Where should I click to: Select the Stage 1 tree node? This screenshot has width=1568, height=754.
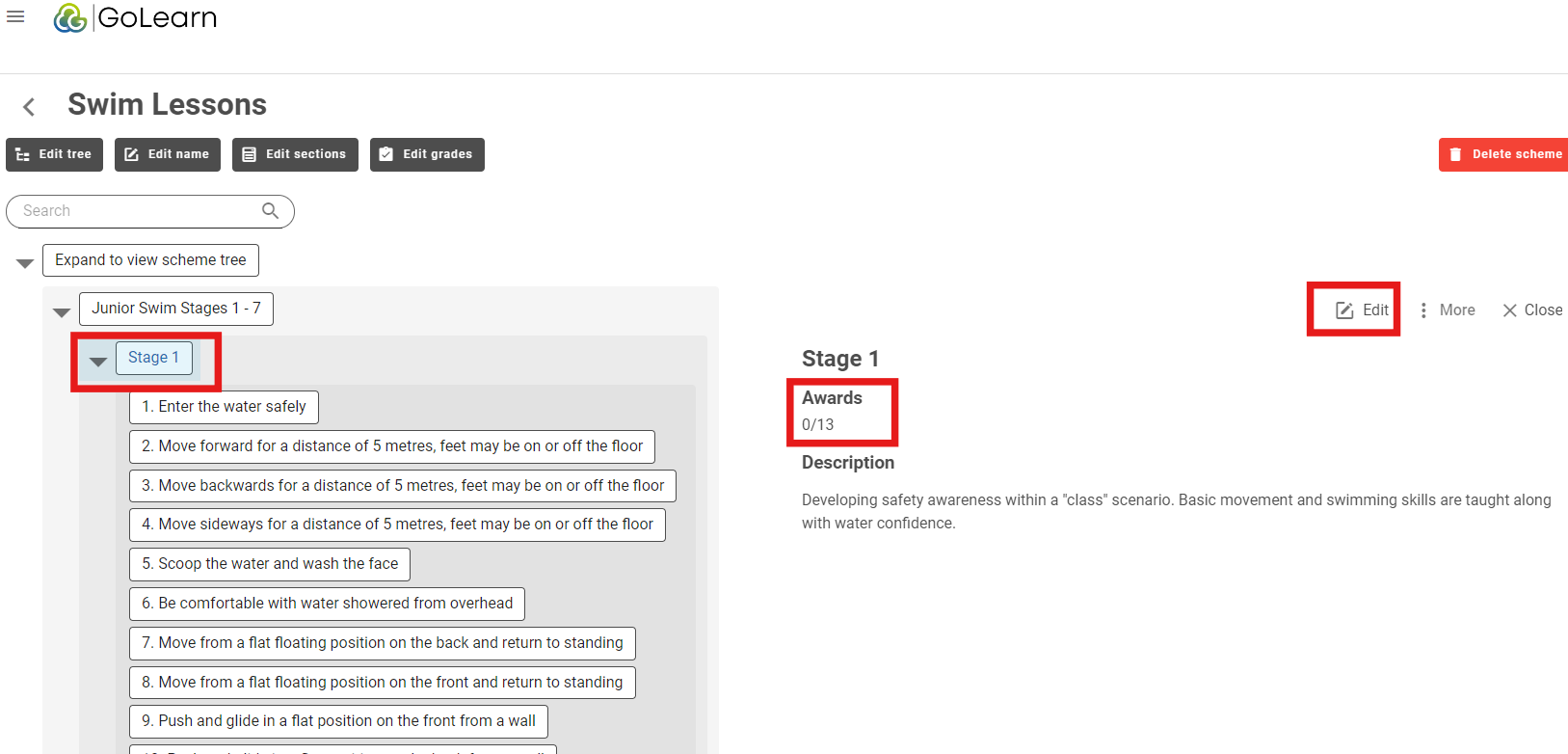tap(154, 358)
